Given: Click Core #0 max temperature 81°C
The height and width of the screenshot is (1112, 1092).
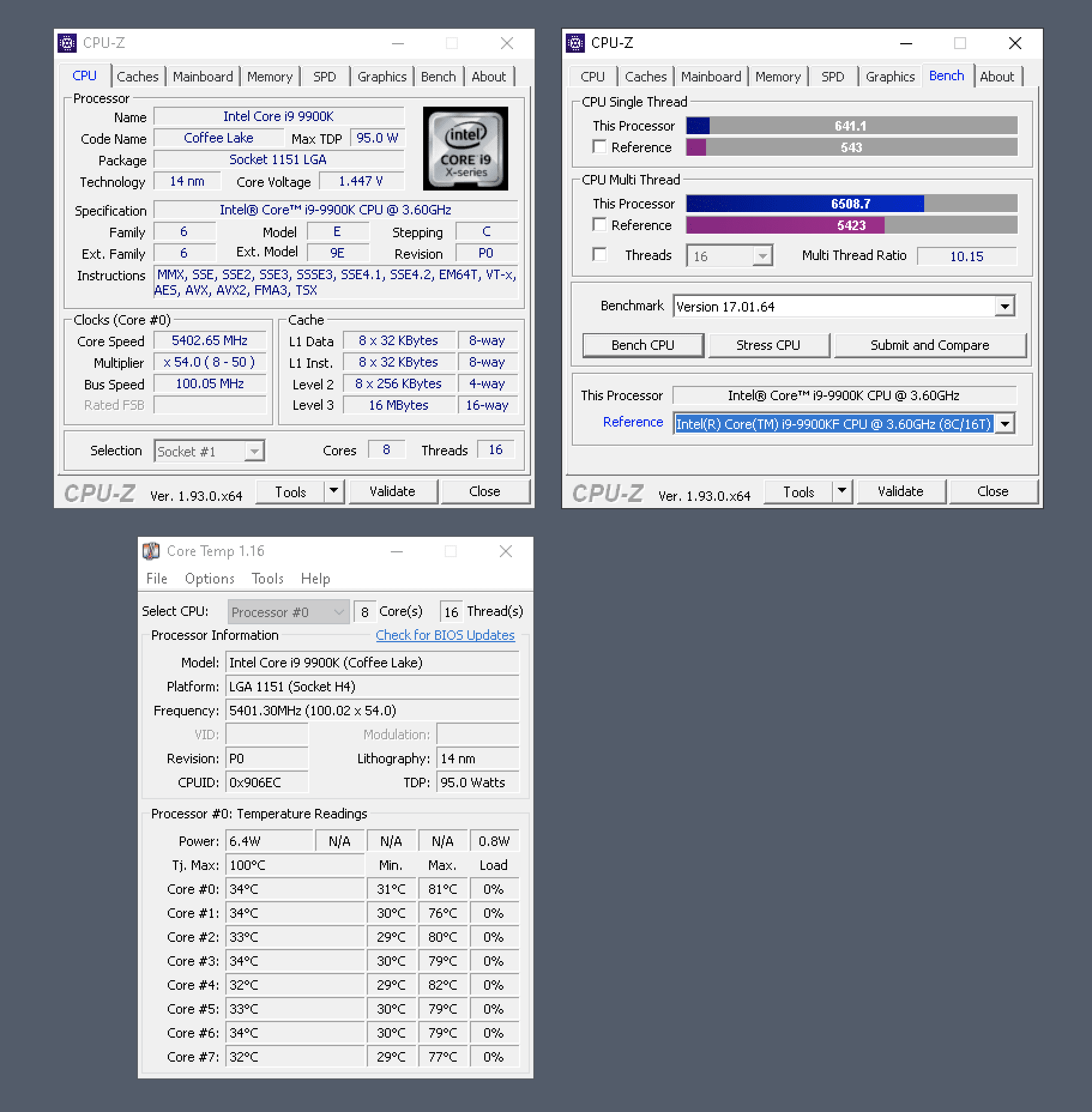Looking at the screenshot, I should pos(443,889).
